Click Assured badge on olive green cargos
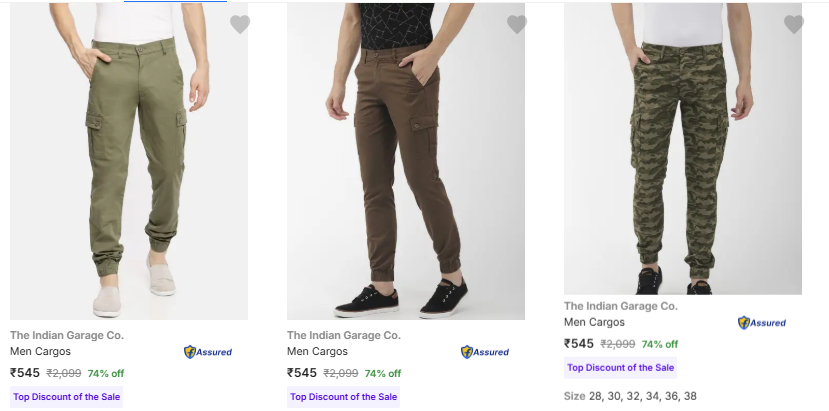829x411 pixels. pos(208,352)
